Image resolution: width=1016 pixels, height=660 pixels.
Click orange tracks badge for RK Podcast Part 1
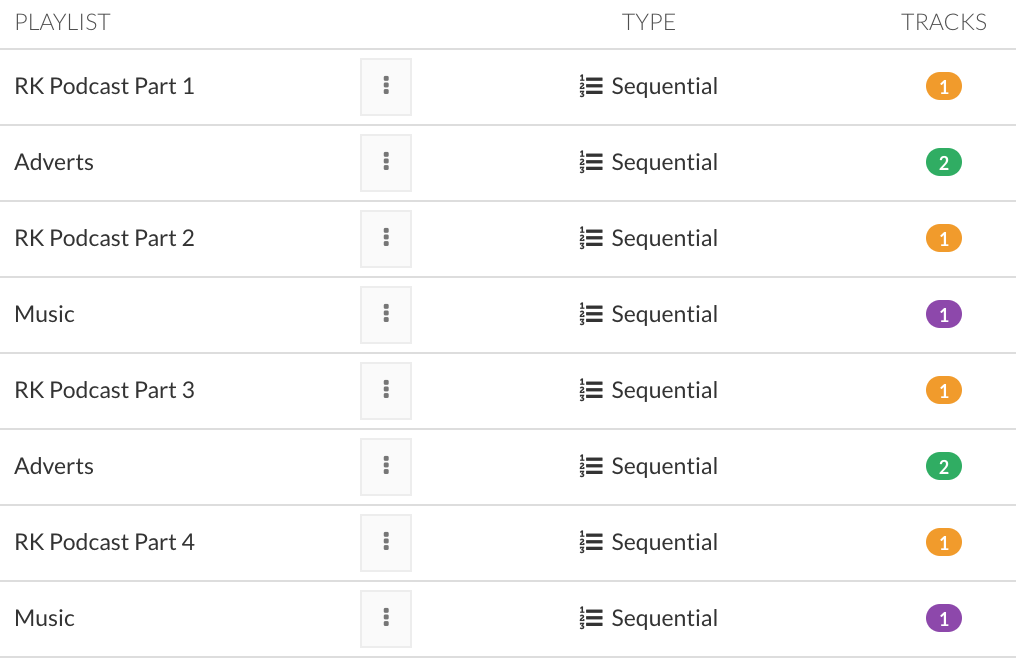[943, 87]
